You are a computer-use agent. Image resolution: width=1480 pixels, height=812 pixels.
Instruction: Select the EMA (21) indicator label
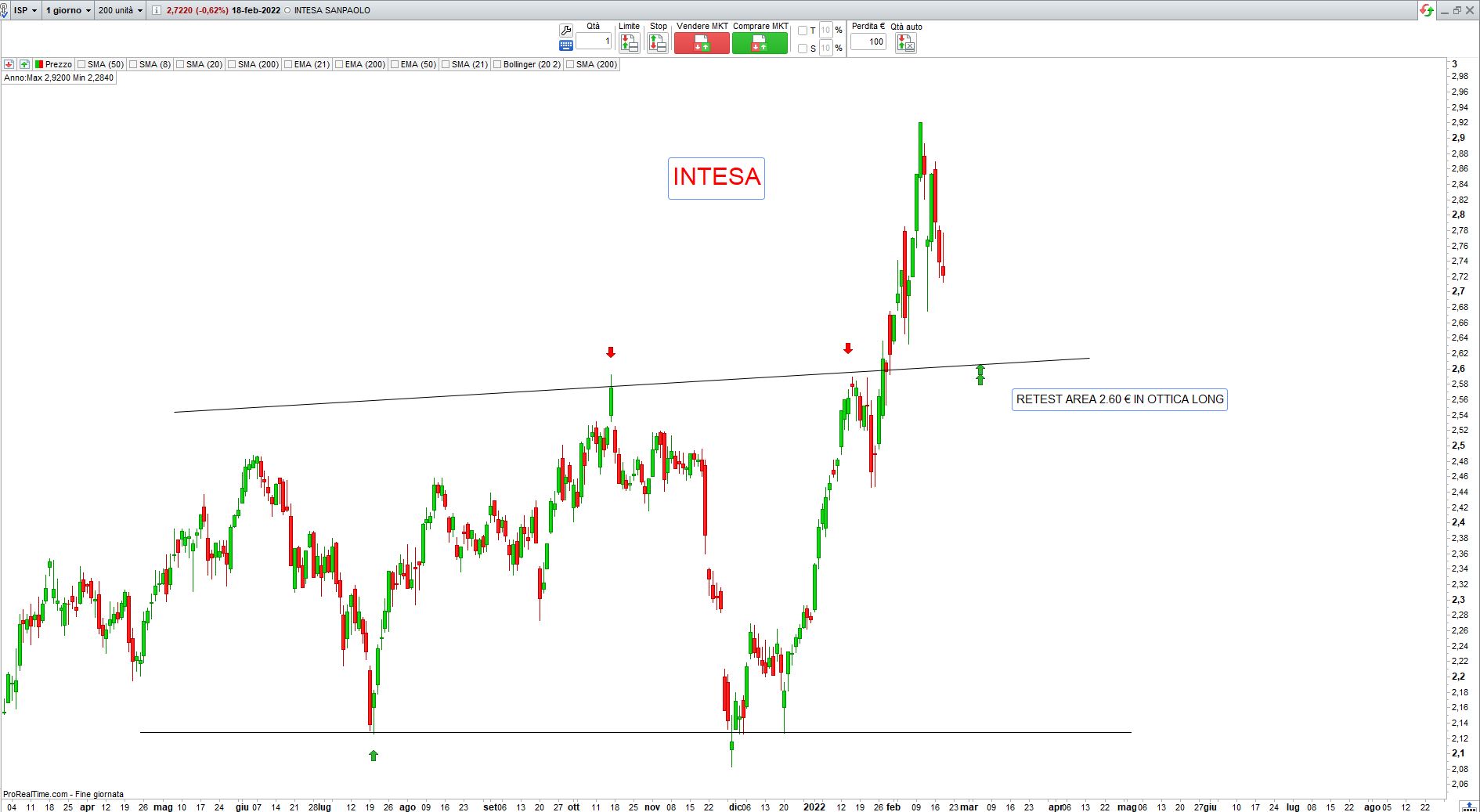[312, 64]
